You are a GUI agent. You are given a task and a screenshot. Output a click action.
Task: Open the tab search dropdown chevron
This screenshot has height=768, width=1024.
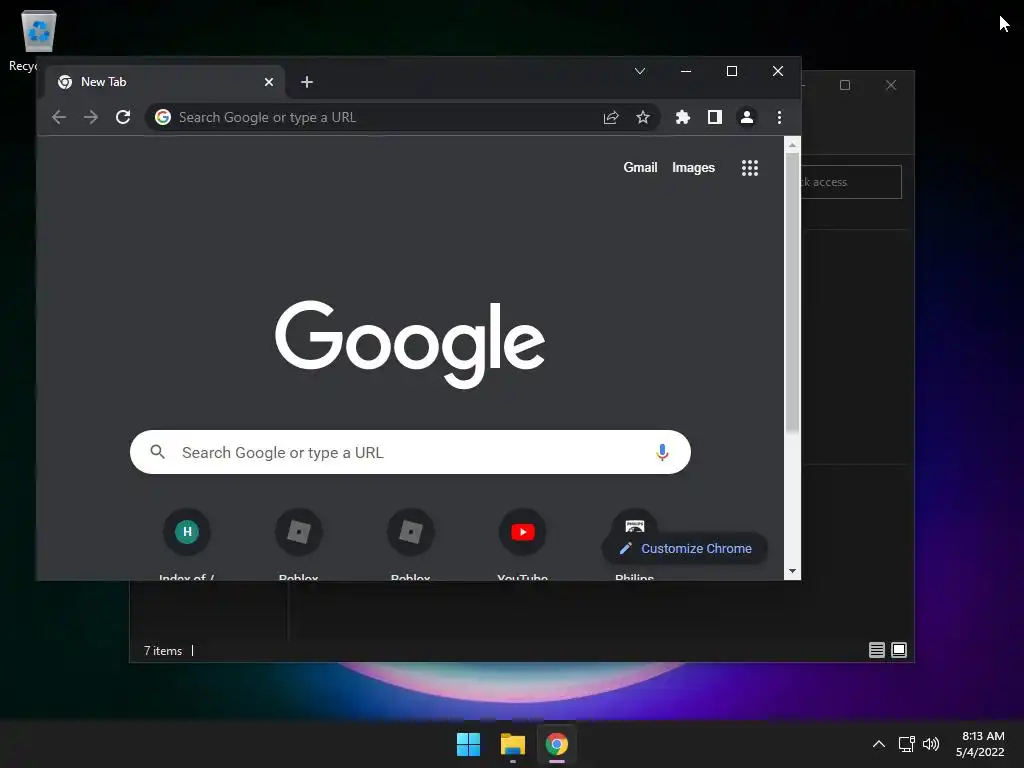pos(640,71)
